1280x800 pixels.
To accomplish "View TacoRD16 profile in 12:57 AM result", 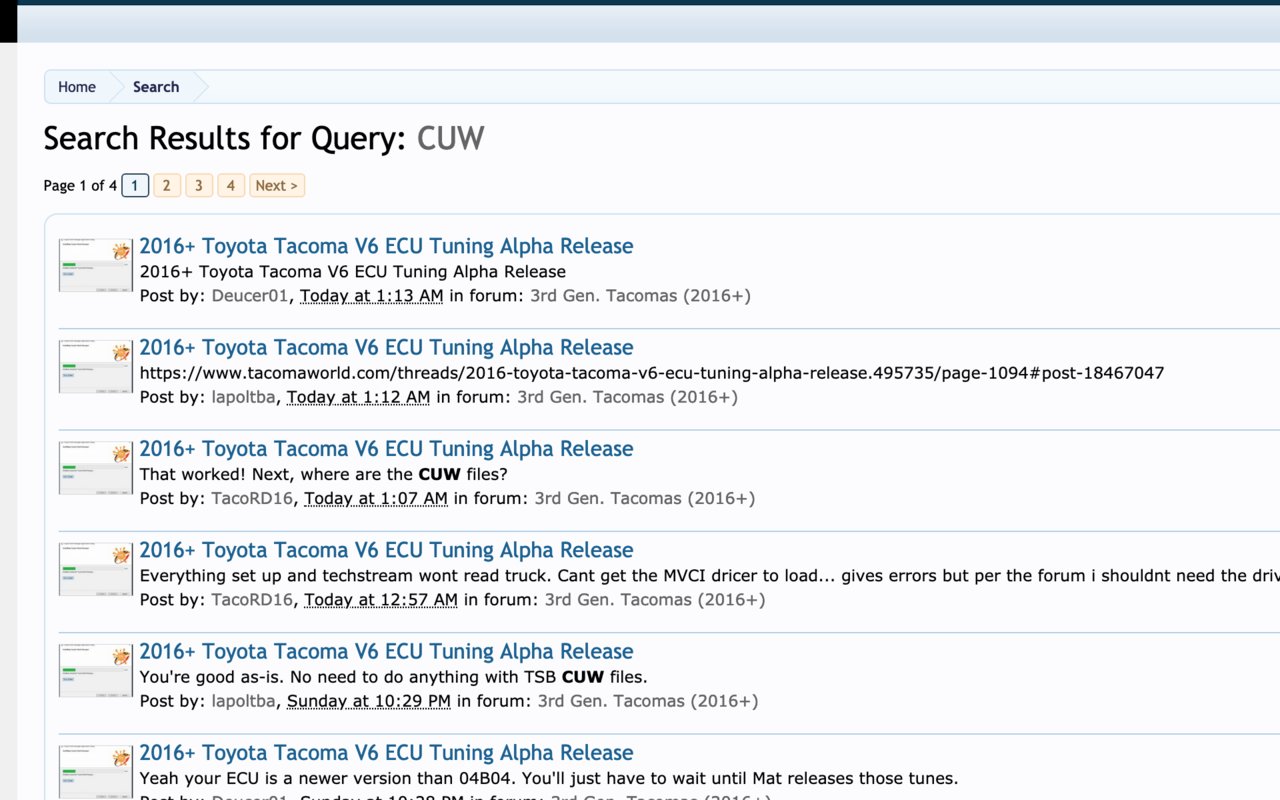I will (252, 600).
